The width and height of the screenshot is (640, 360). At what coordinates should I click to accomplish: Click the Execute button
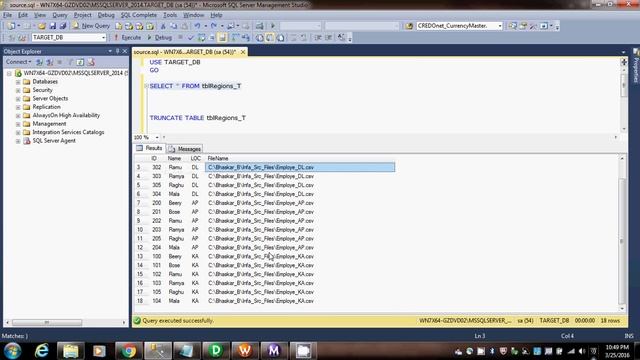[127, 38]
